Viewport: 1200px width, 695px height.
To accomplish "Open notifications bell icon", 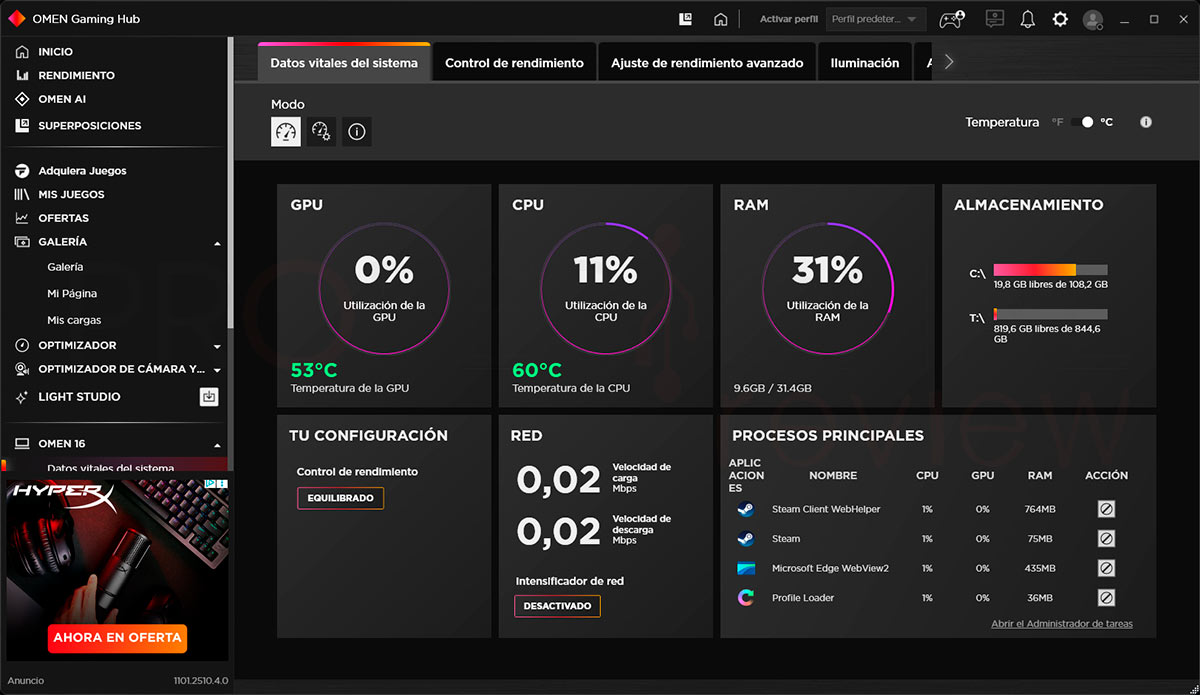I will (1027, 19).
